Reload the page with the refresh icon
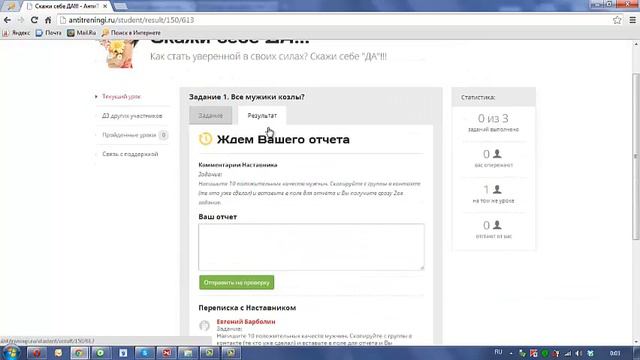Viewport: 640px width, 360px height. coord(34,20)
